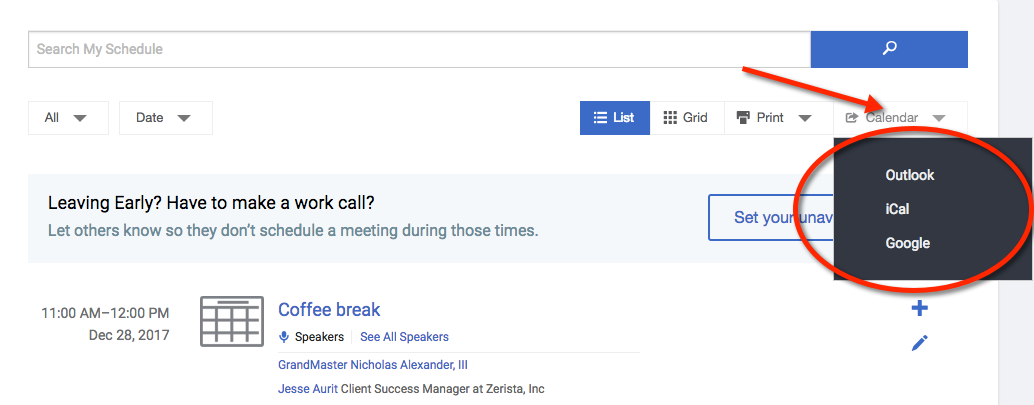Click the magnifying glass search button
The width and height of the screenshot is (1034, 405).
(x=889, y=49)
